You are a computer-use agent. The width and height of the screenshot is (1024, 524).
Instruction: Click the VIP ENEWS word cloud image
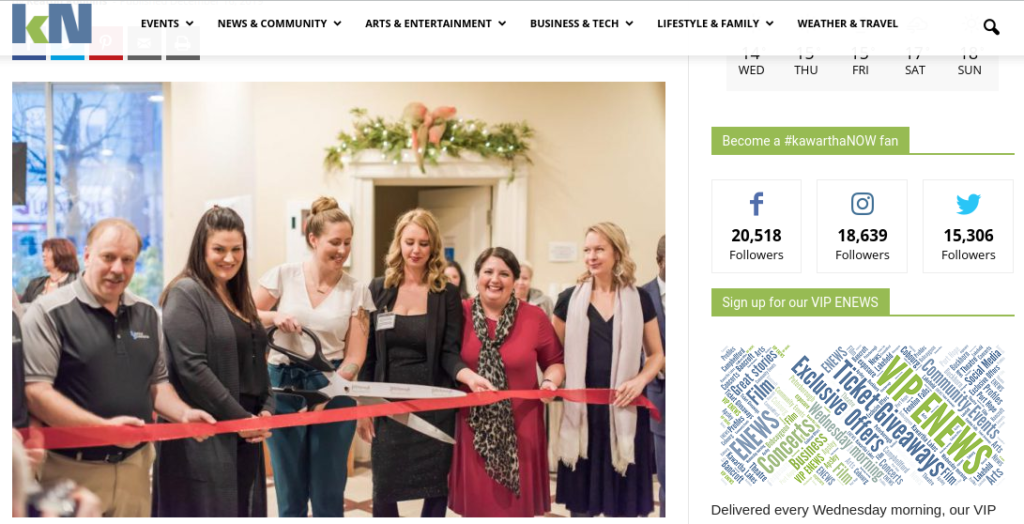(862, 415)
